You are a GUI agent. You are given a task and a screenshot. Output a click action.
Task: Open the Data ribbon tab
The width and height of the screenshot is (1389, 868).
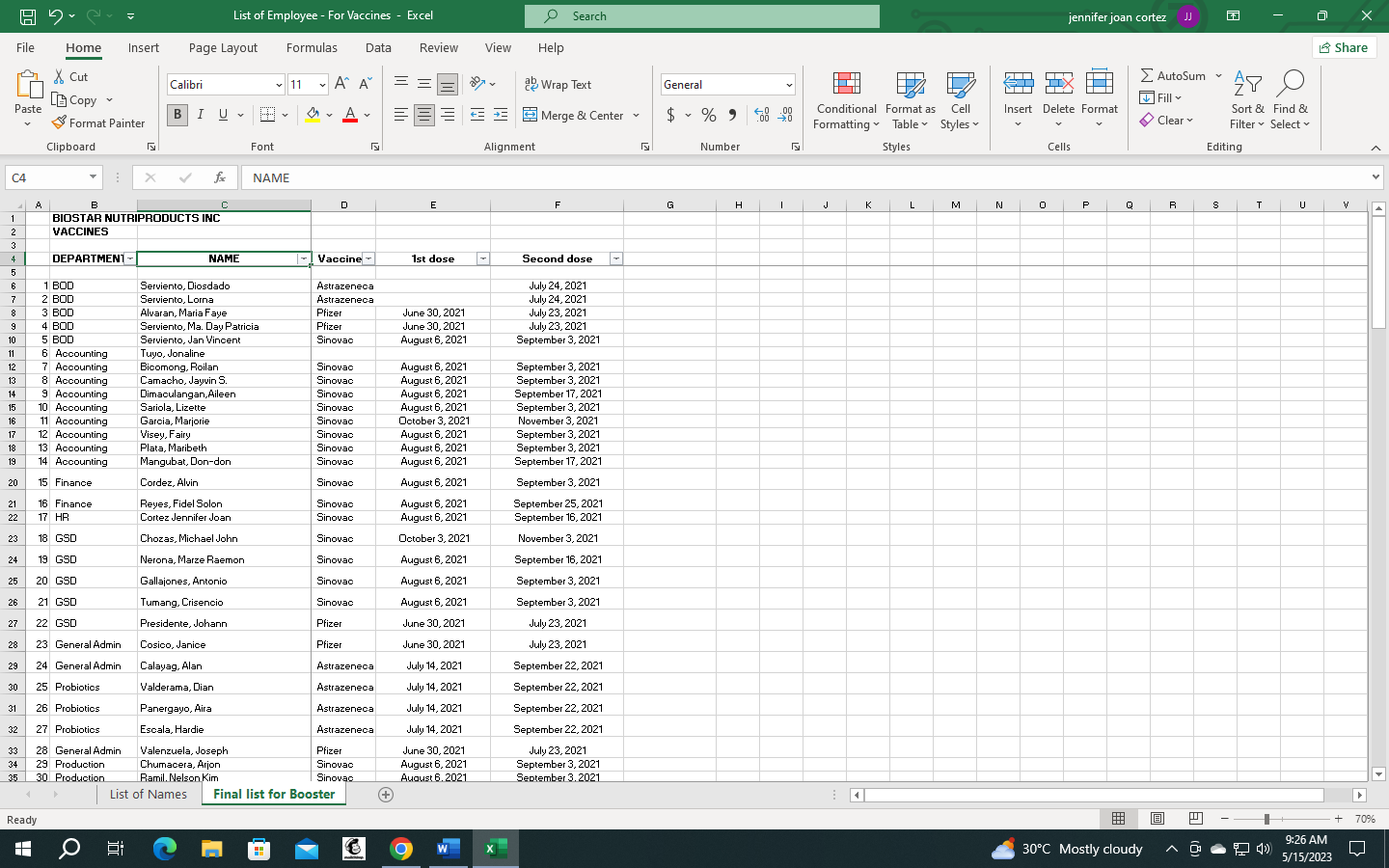378,47
